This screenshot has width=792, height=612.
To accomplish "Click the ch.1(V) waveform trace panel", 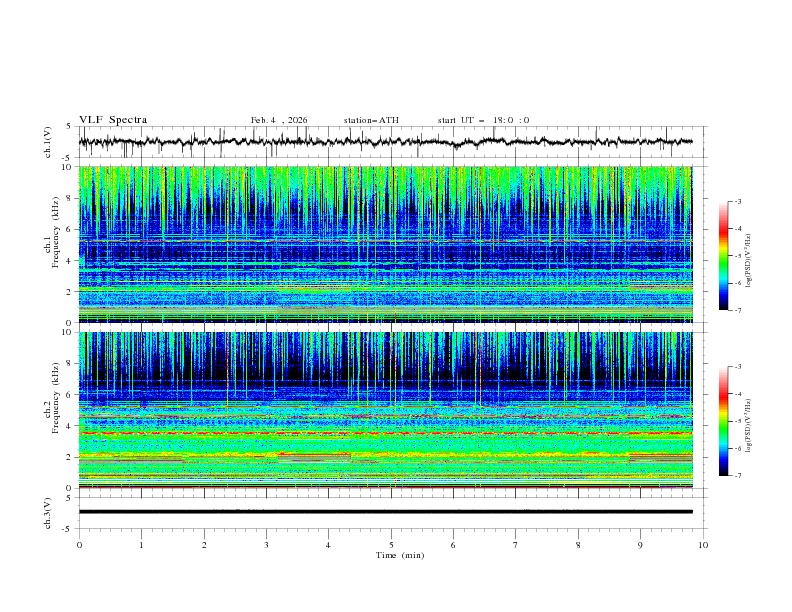I will click(x=393, y=142).
